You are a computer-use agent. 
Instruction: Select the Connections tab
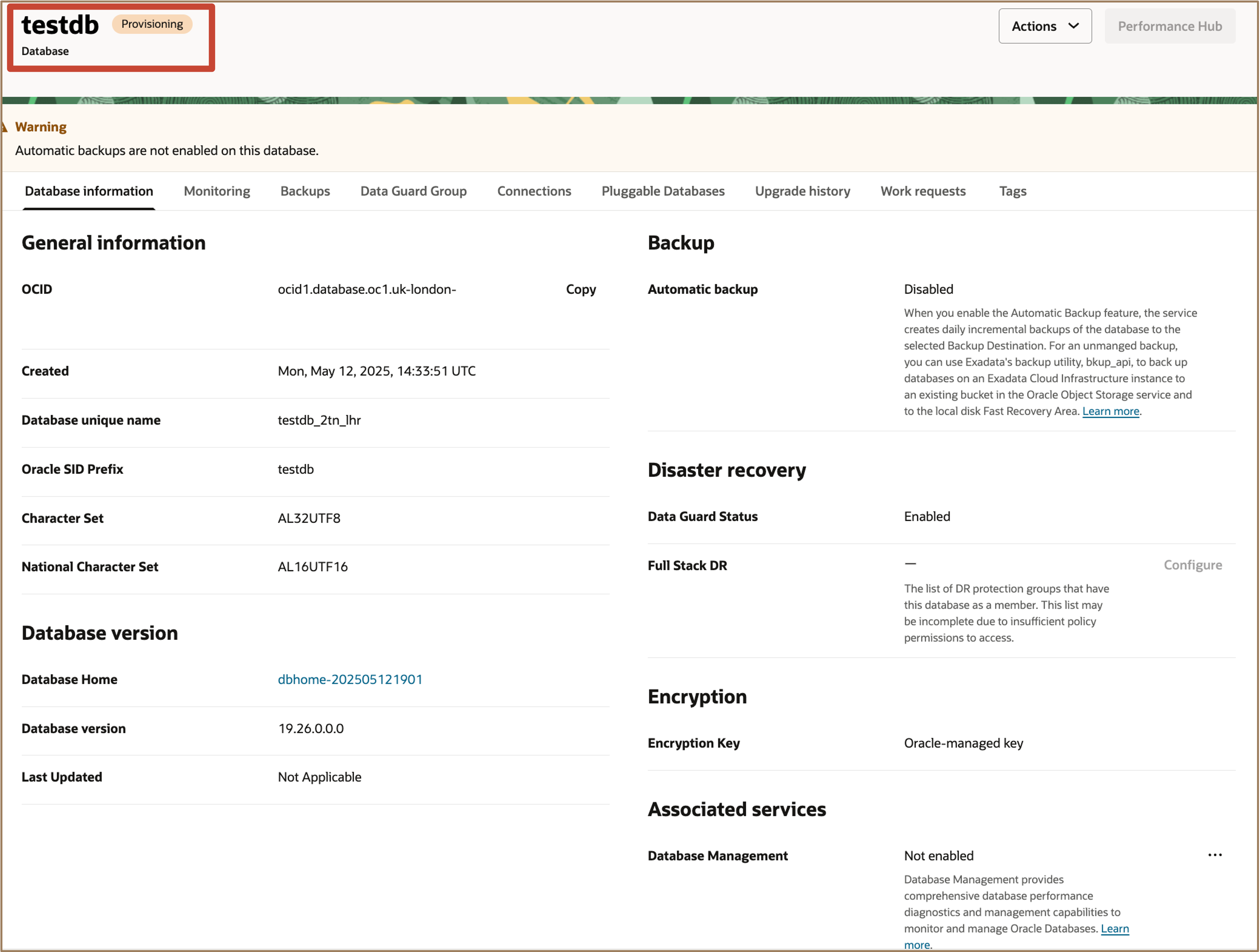click(534, 191)
